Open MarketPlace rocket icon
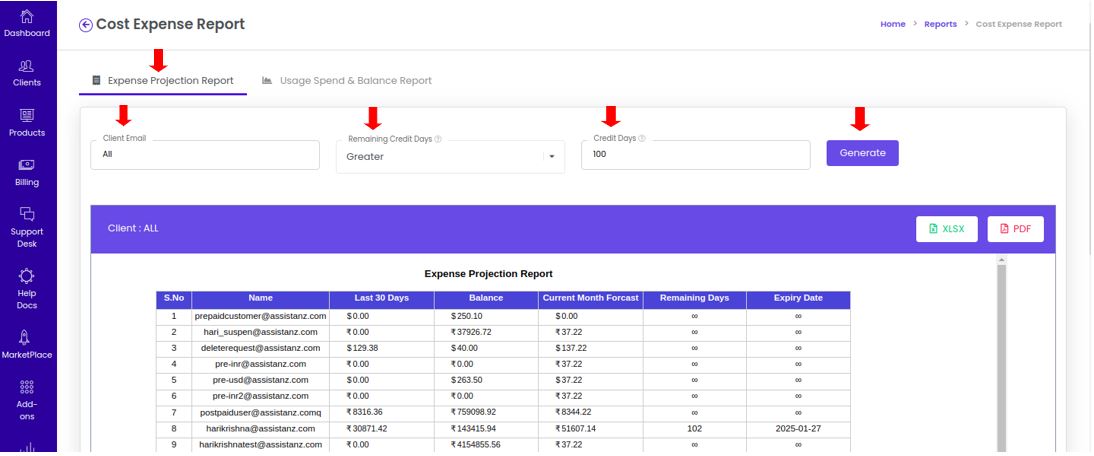The width and height of the screenshot is (1094, 456). tap(27, 337)
